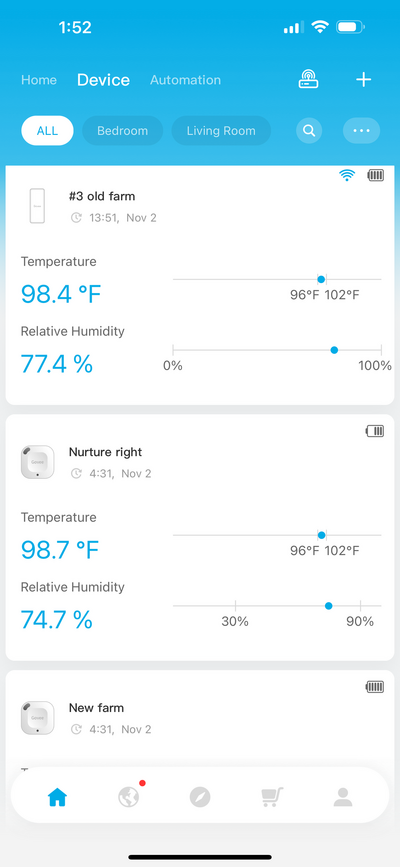Click #3 old farm humidity slider dot
This screenshot has height=867, width=400.
[334, 350]
